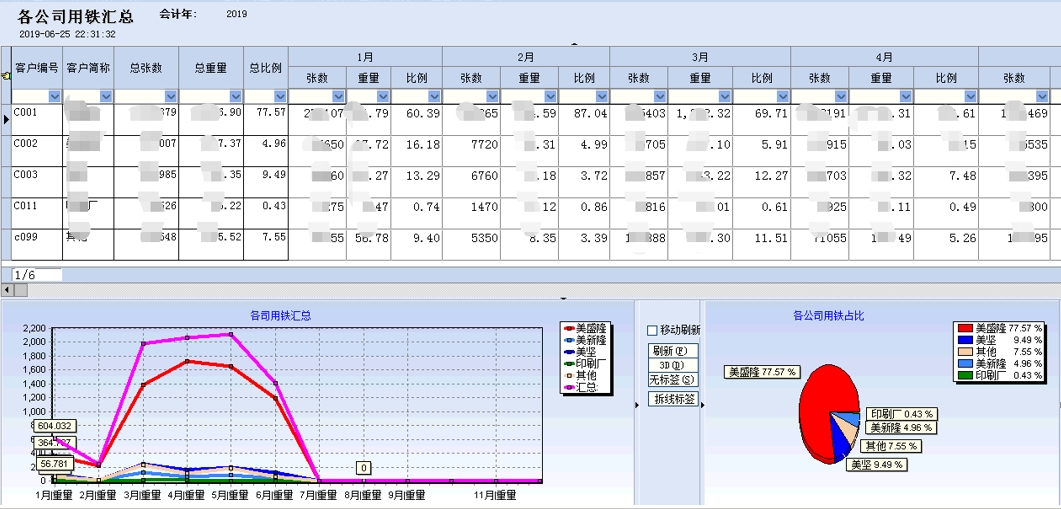
Task: Open the 4月 张数 filter dropdown
Action: 841,97
